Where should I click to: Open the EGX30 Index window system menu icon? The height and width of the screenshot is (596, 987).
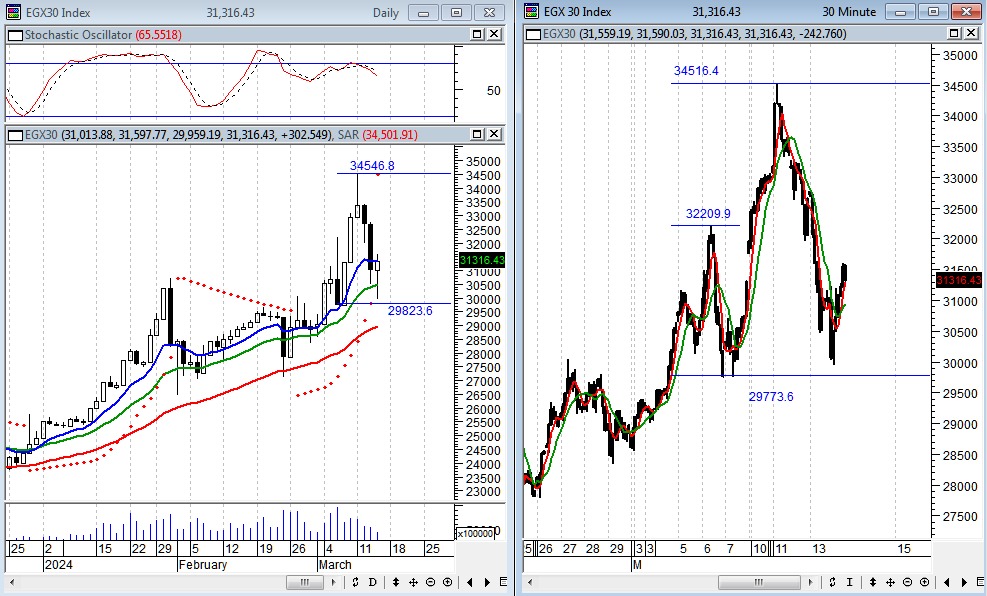click(11, 12)
